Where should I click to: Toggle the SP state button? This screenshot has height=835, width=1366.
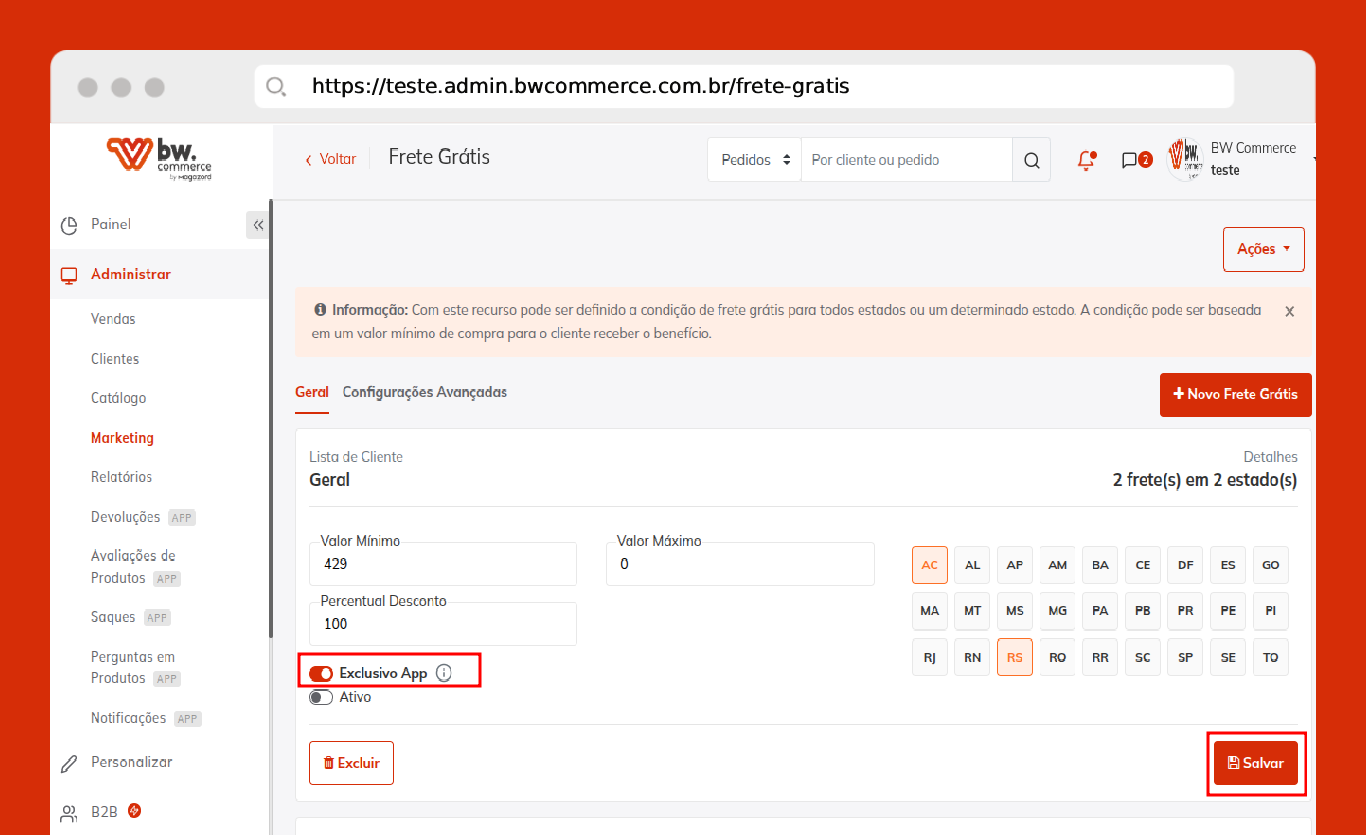[x=1185, y=657]
